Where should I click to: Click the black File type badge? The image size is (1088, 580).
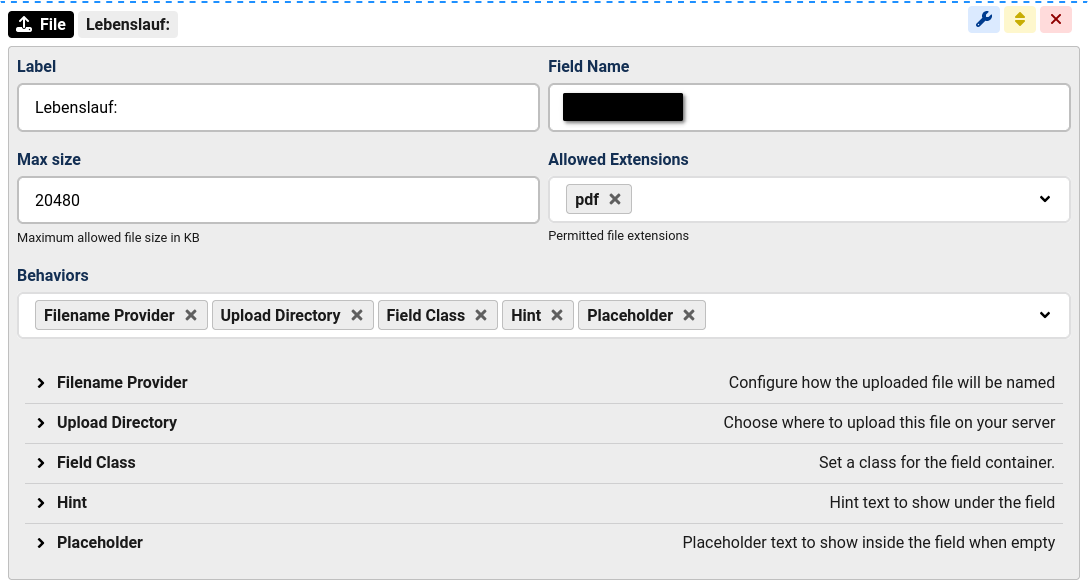[x=41, y=24]
